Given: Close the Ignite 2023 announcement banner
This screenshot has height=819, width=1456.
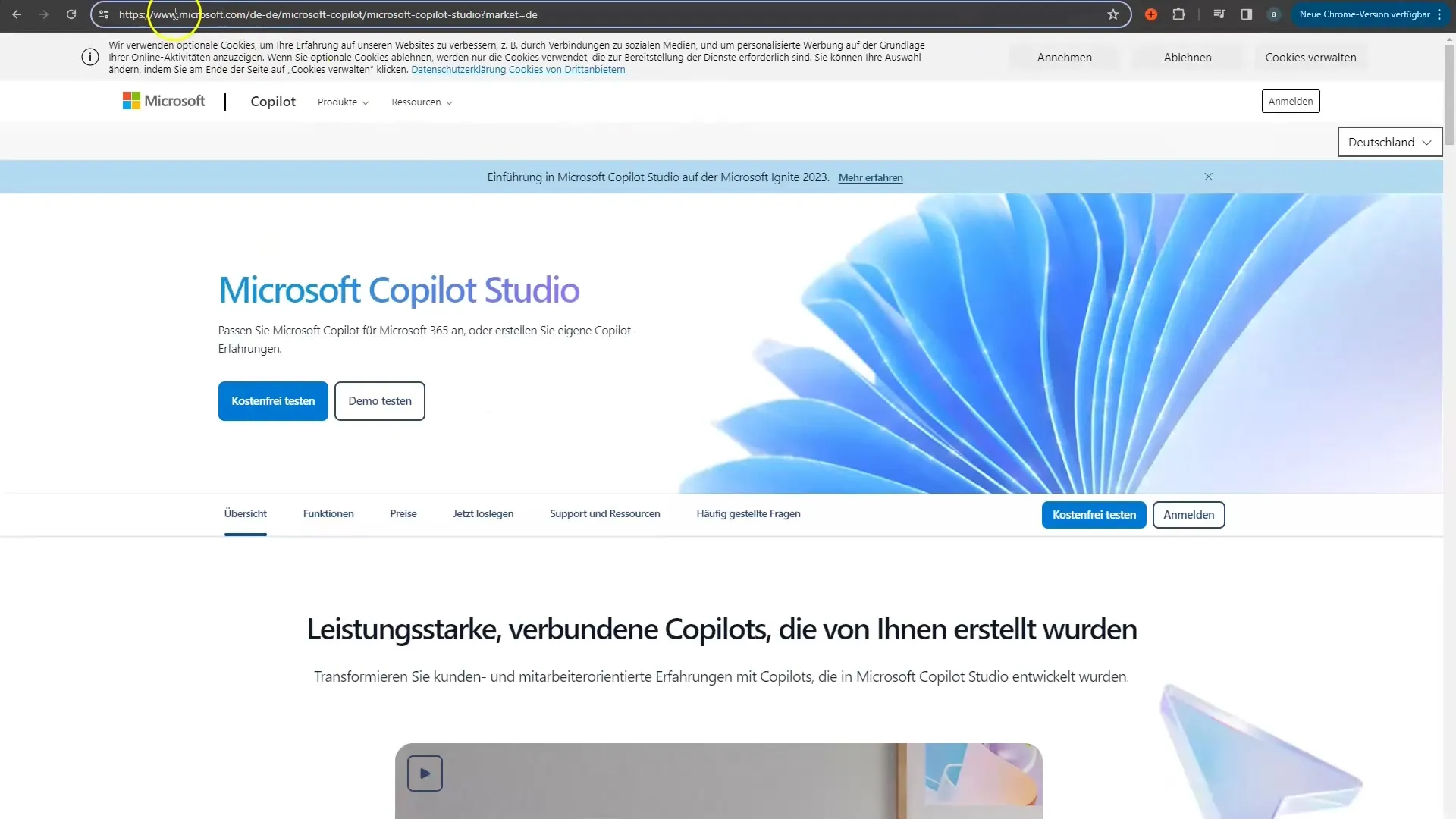Looking at the screenshot, I should pos(1209,177).
